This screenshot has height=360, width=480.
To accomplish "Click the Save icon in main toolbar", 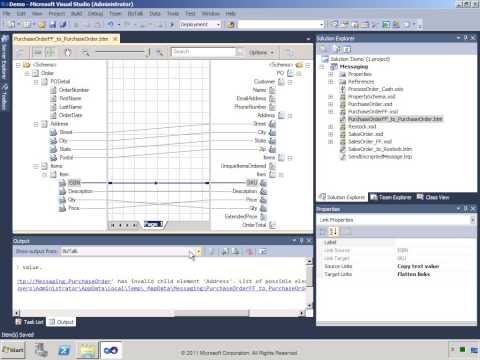I will [52, 24].
